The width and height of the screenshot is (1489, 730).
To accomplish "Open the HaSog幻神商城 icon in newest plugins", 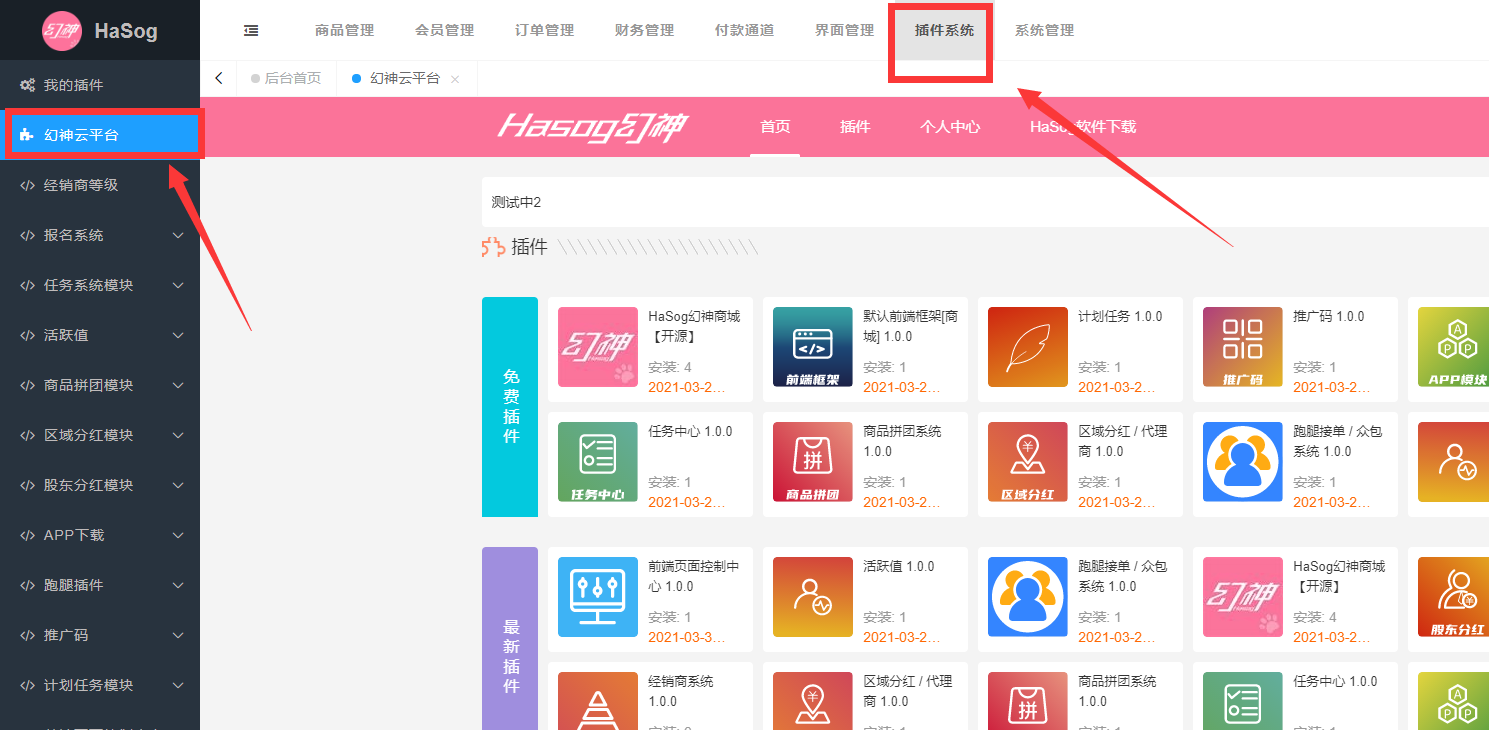I will pyautogui.click(x=1243, y=597).
